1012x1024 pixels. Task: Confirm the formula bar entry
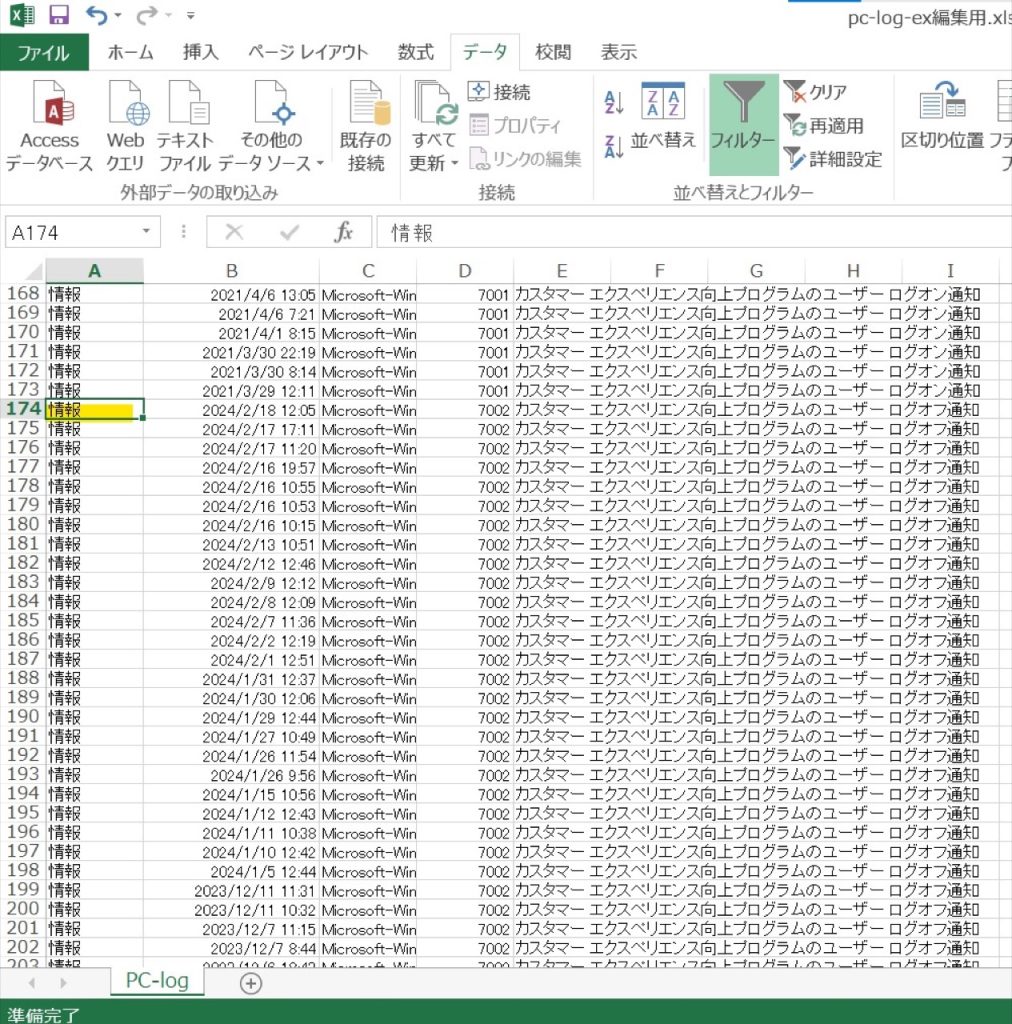289,232
